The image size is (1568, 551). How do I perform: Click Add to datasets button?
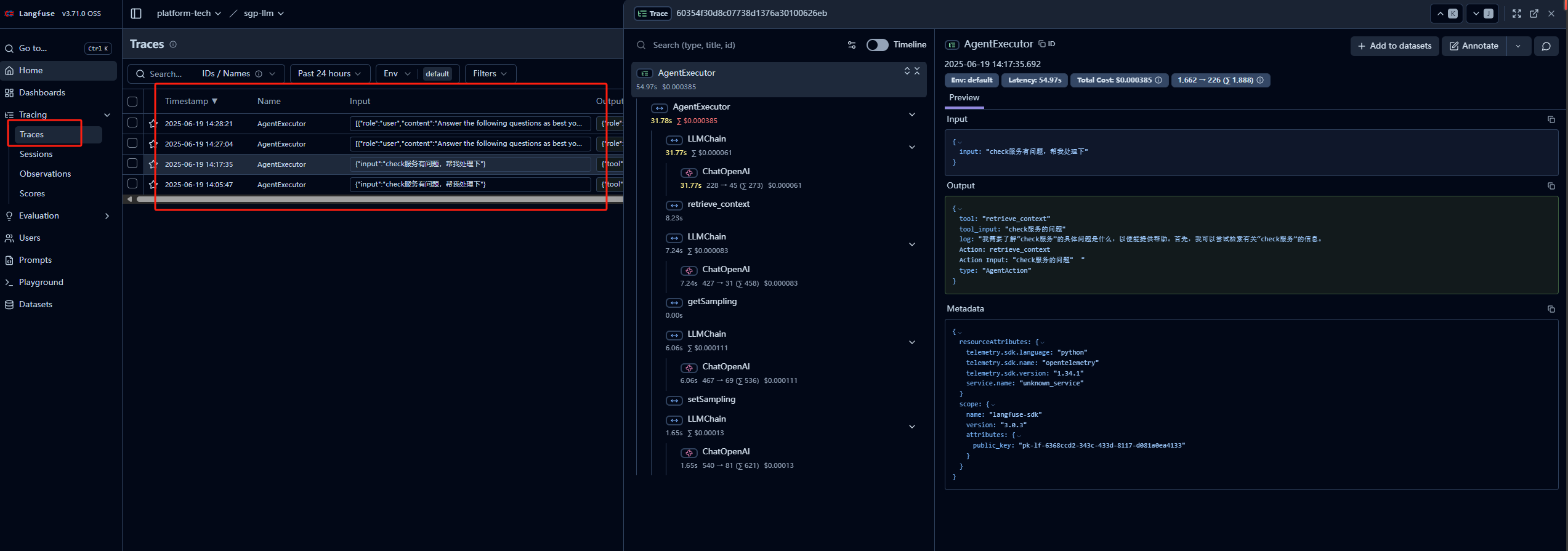click(x=1394, y=46)
